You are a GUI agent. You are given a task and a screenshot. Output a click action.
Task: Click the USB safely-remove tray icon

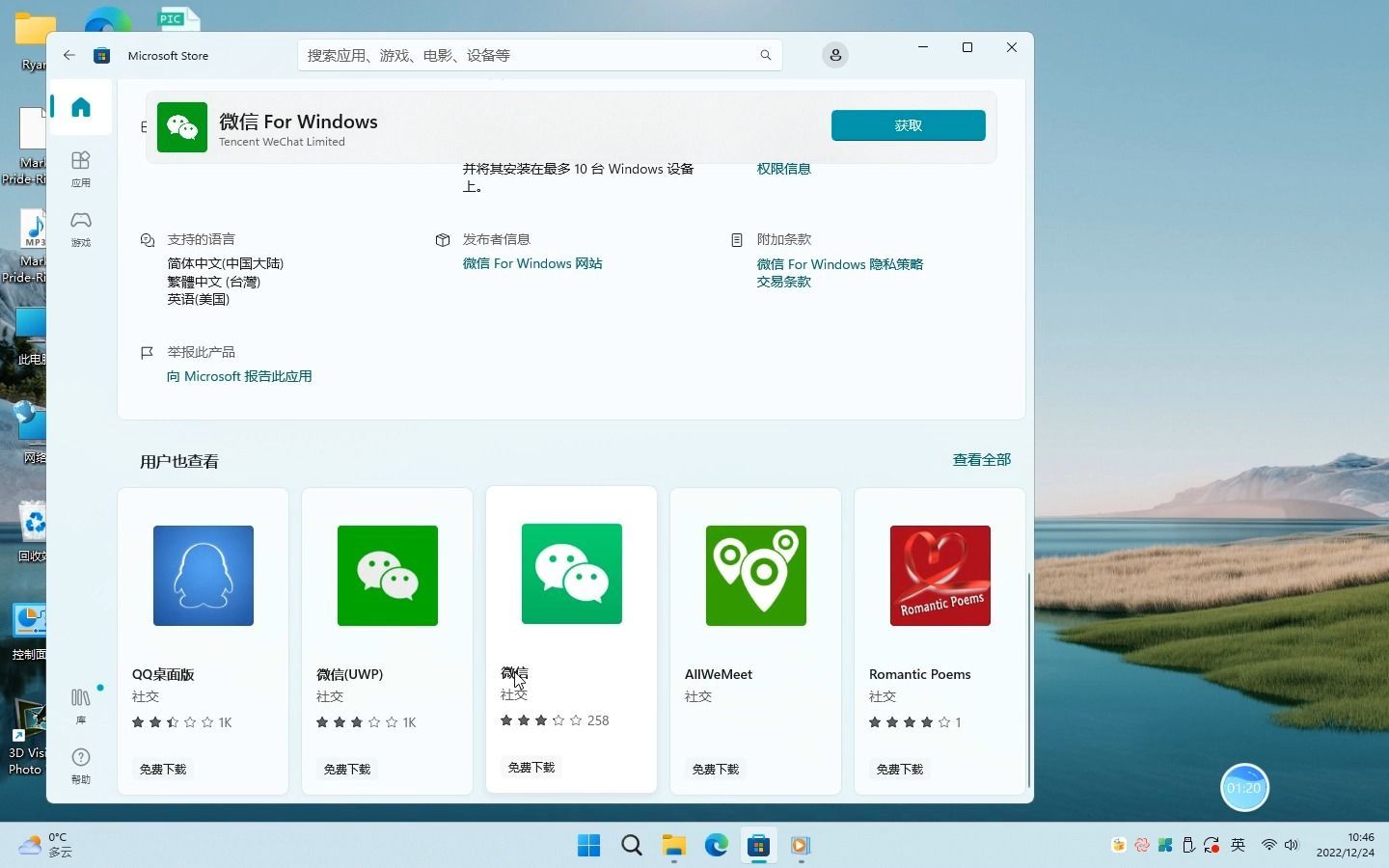point(1188,845)
